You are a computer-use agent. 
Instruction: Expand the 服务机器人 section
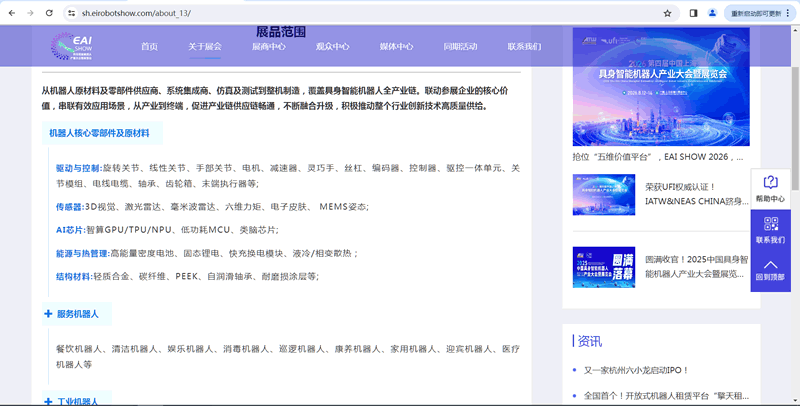(x=49, y=314)
